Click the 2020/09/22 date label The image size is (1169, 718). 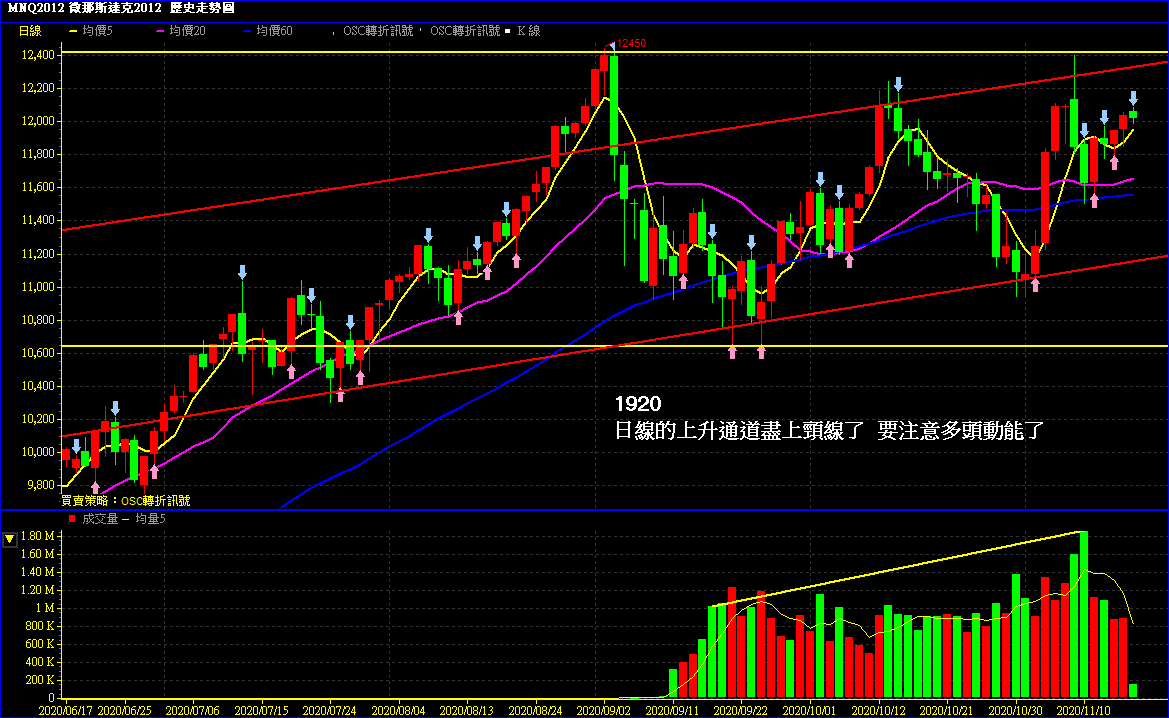coord(741,711)
